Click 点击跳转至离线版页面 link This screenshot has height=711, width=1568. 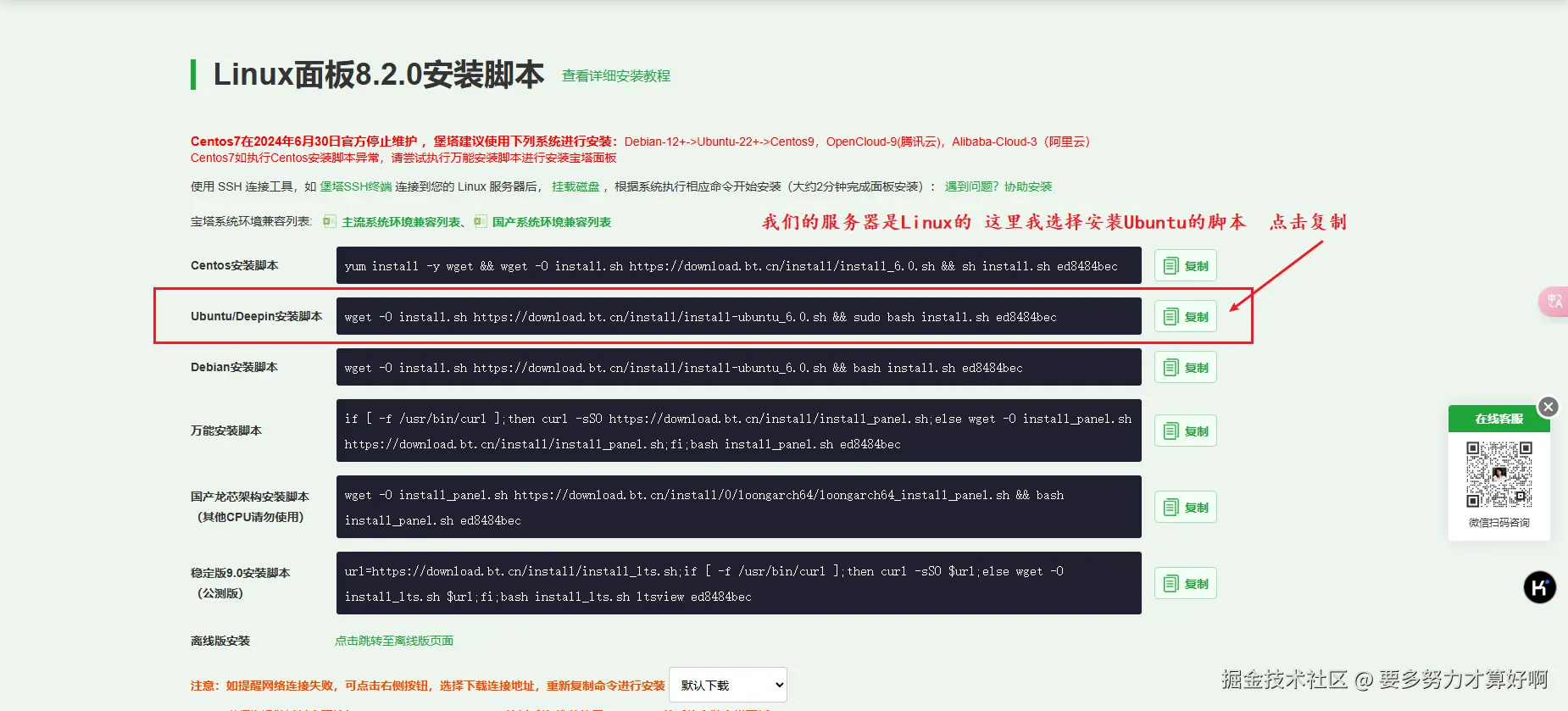[394, 641]
